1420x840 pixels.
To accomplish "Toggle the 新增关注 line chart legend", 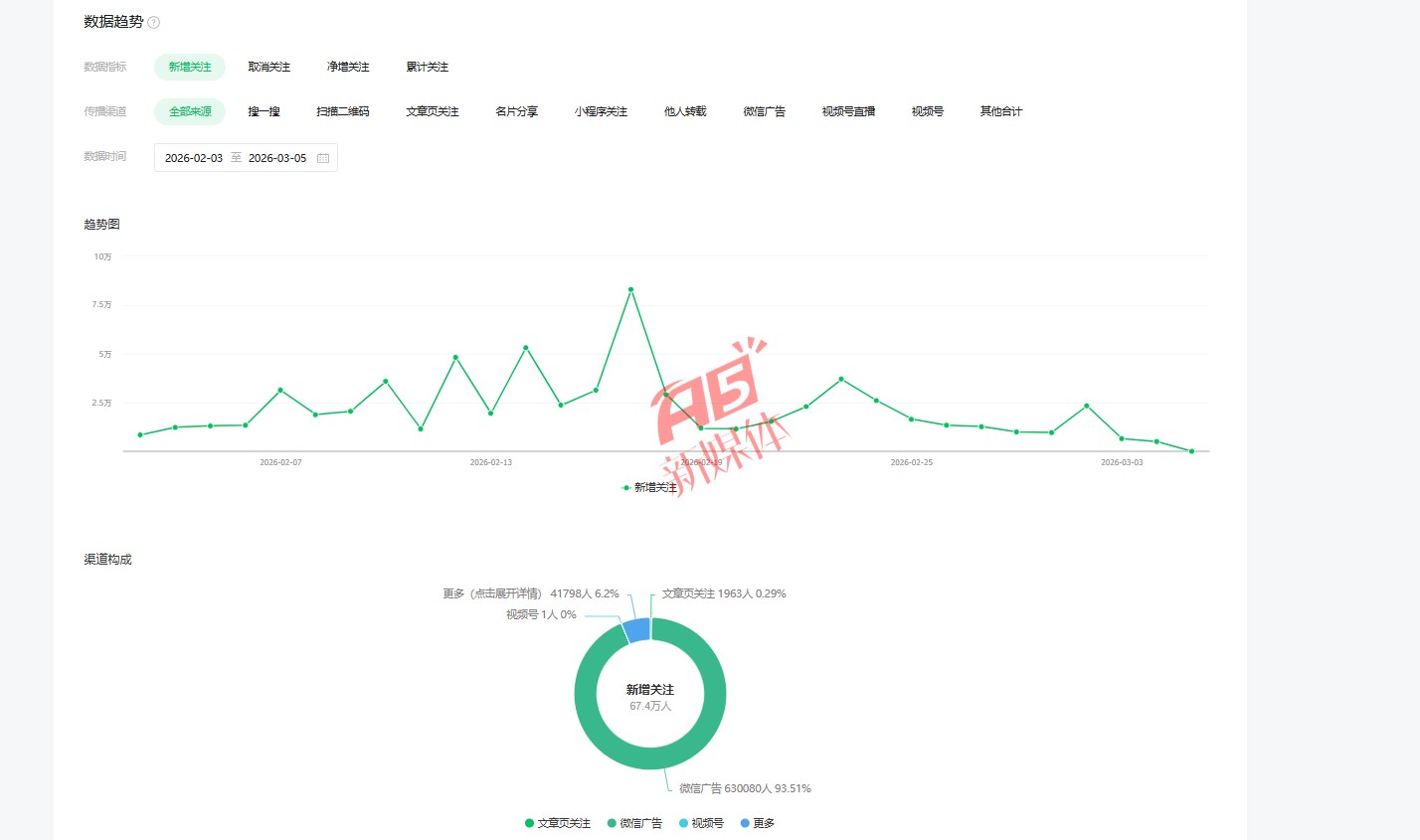I will pyautogui.click(x=649, y=487).
